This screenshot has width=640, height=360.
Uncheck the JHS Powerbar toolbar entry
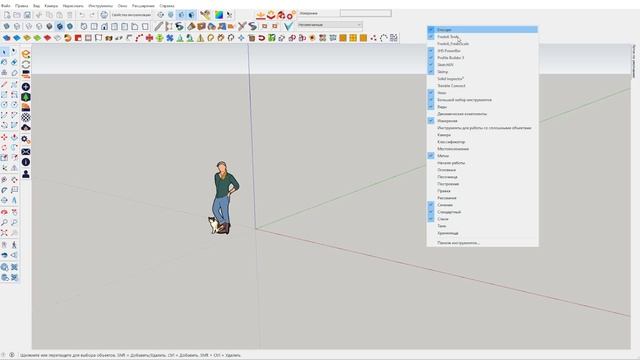coord(482,51)
